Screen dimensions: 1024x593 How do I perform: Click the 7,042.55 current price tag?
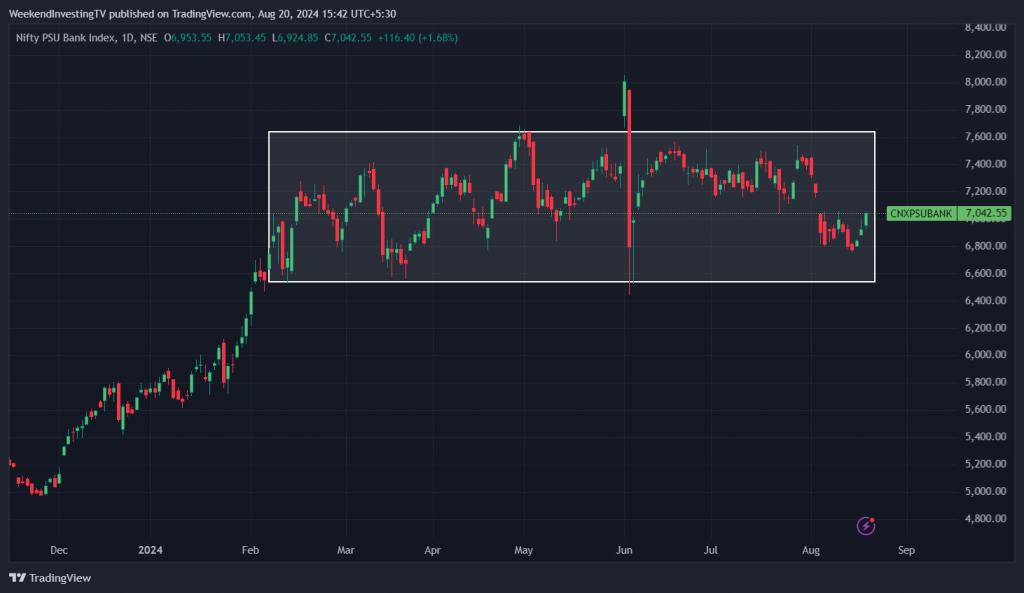(x=985, y=214)
